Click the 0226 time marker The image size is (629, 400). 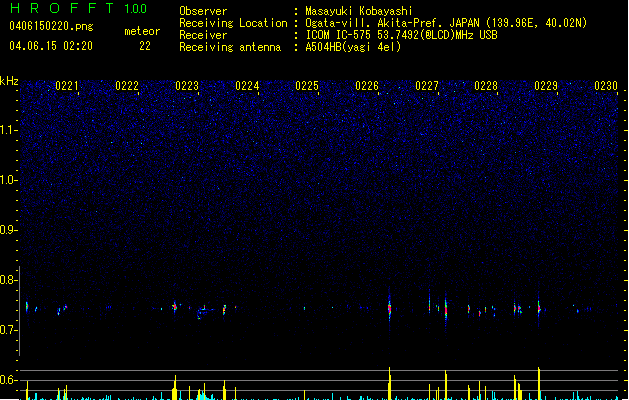[367, 85]
